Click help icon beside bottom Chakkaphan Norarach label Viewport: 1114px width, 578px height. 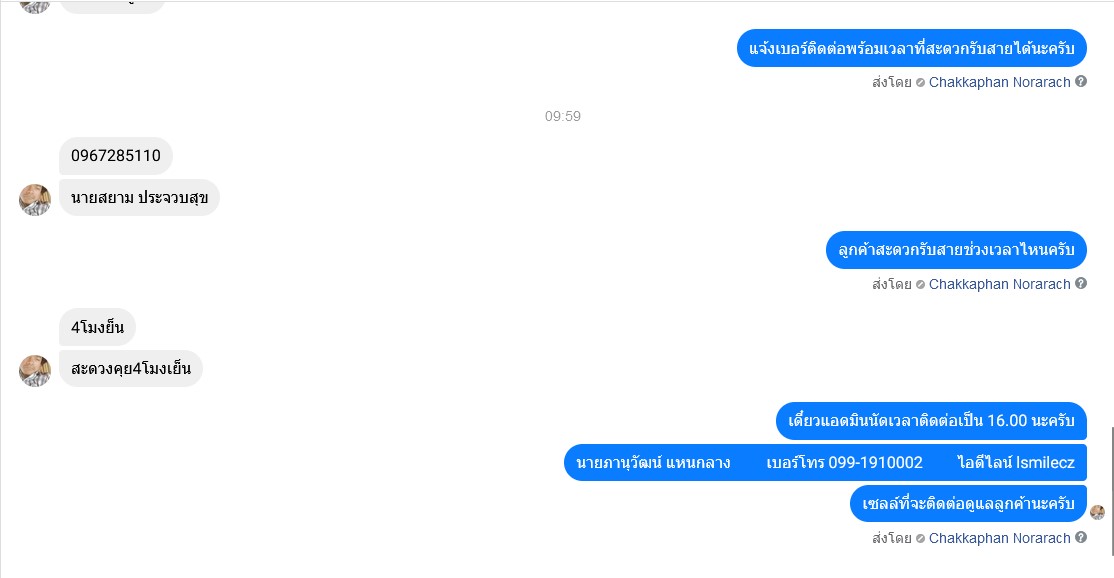tap(1081, 538)
